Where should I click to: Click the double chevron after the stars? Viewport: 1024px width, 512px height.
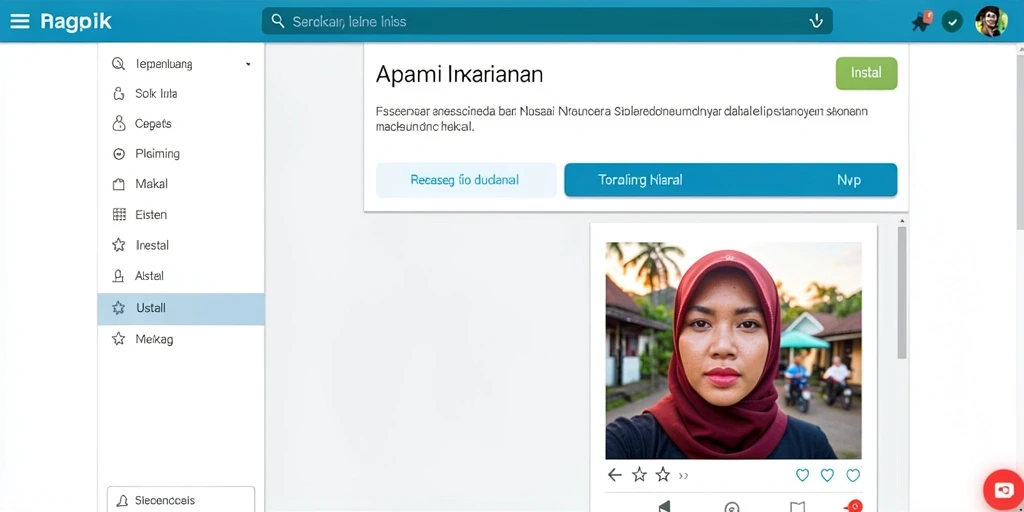684,476
